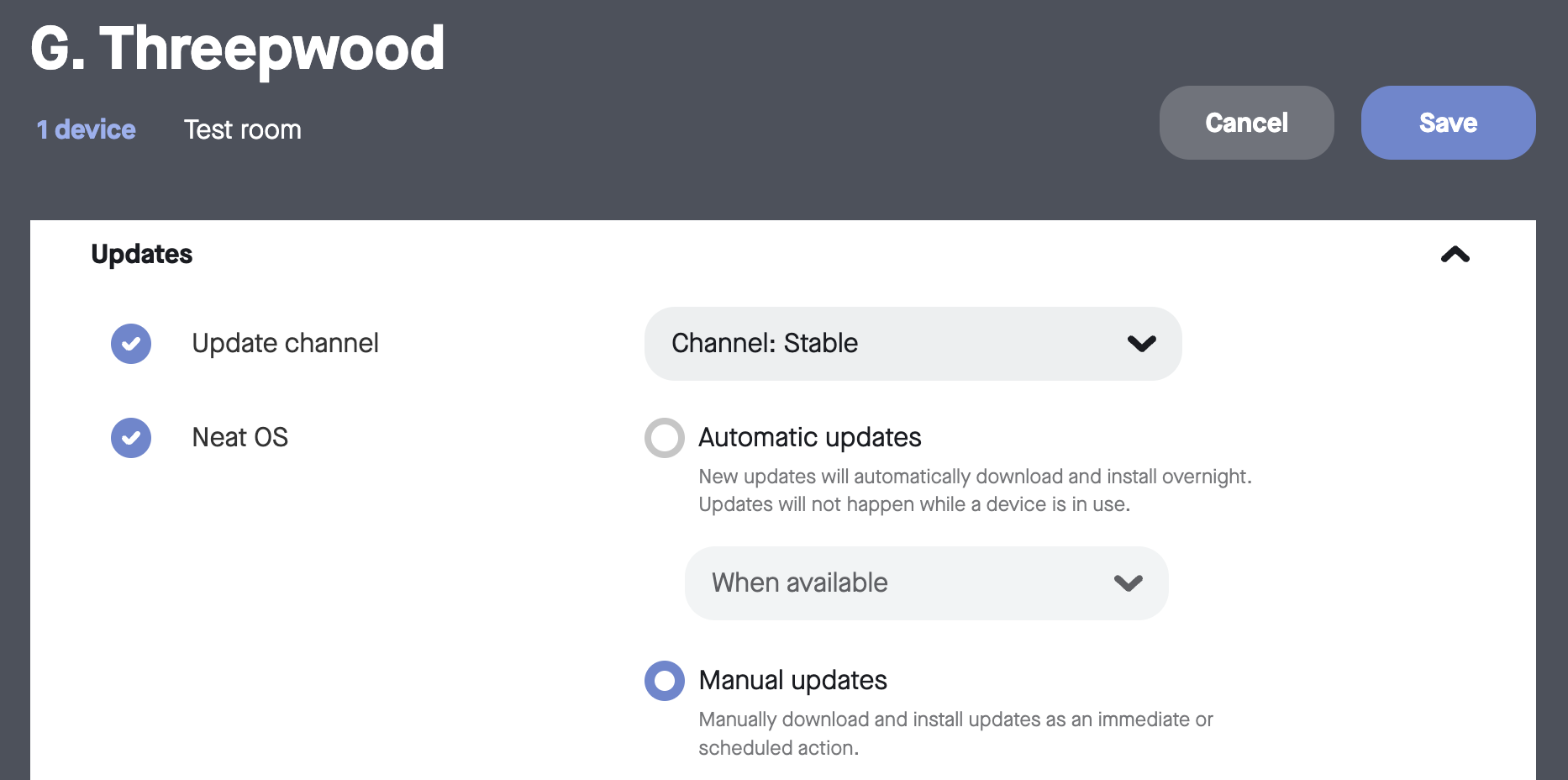Click the Manual updates label

point(792,681)
